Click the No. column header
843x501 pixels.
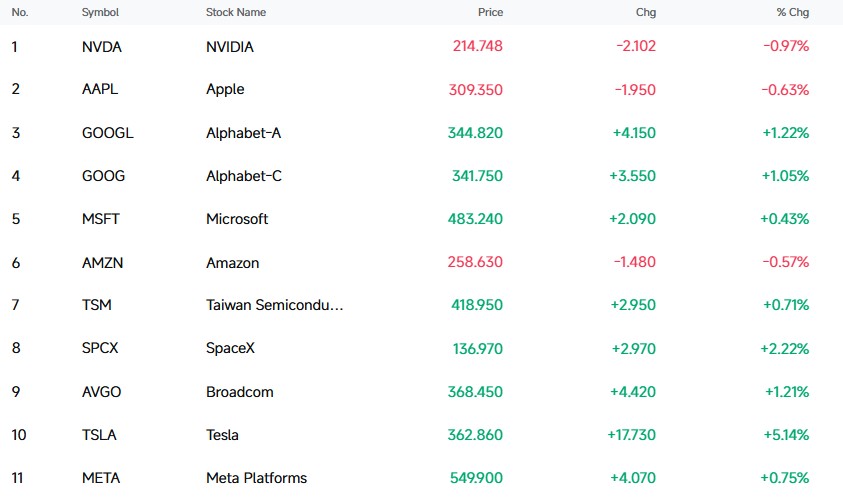[x=20, y=12]
